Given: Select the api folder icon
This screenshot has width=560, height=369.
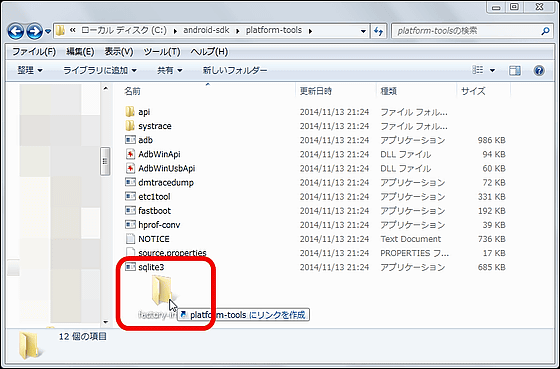Looking at the screenshot, I should (x=130, y=112).
